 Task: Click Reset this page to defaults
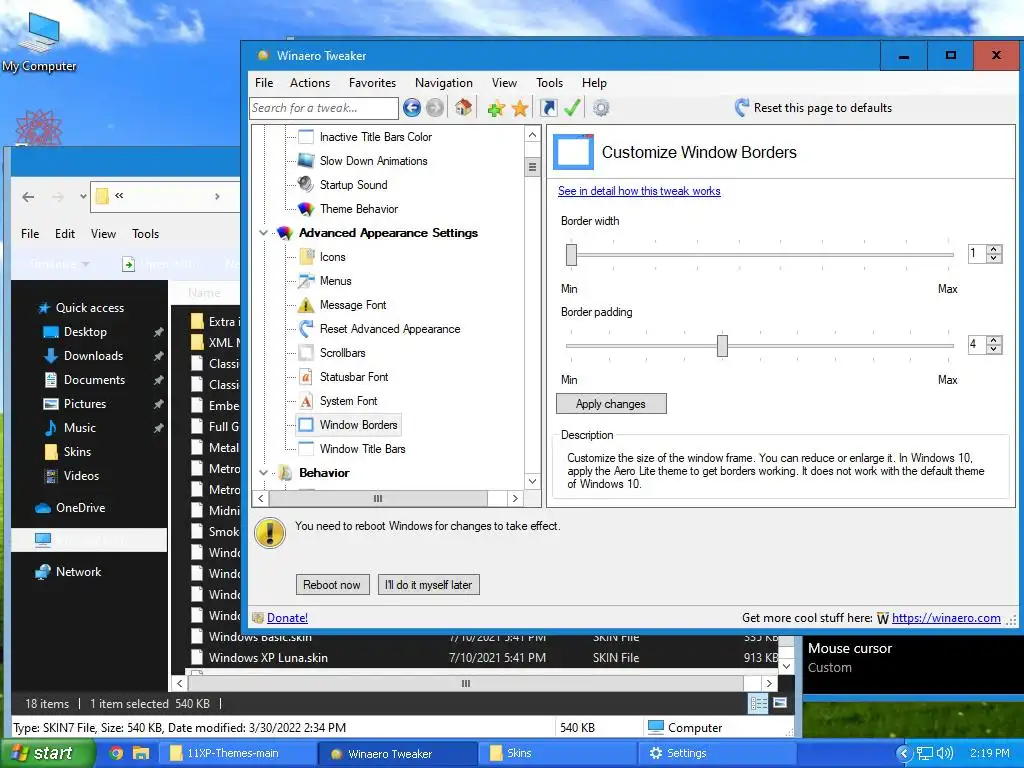[x=813, y=108]
